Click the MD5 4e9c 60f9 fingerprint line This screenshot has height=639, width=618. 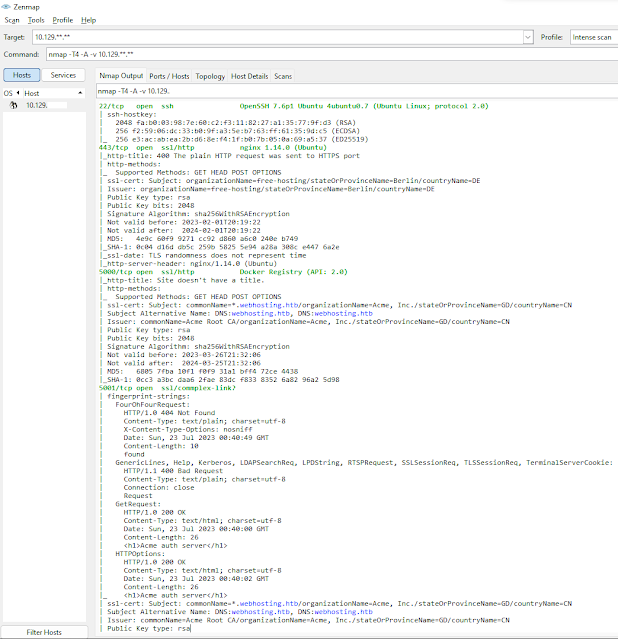203,238
